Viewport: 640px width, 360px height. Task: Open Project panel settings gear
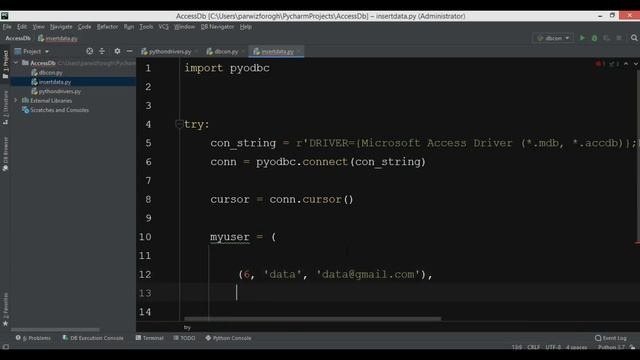[x=117, y=51]
